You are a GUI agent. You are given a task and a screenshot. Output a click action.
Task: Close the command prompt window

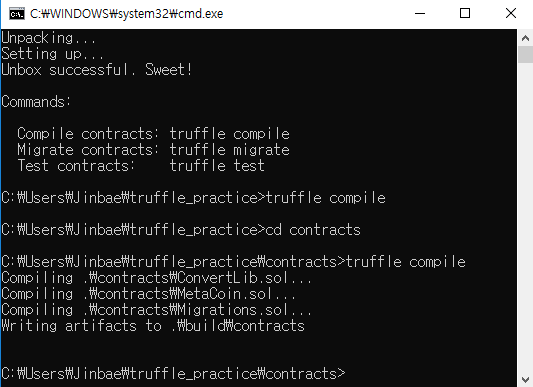point(510,14)
